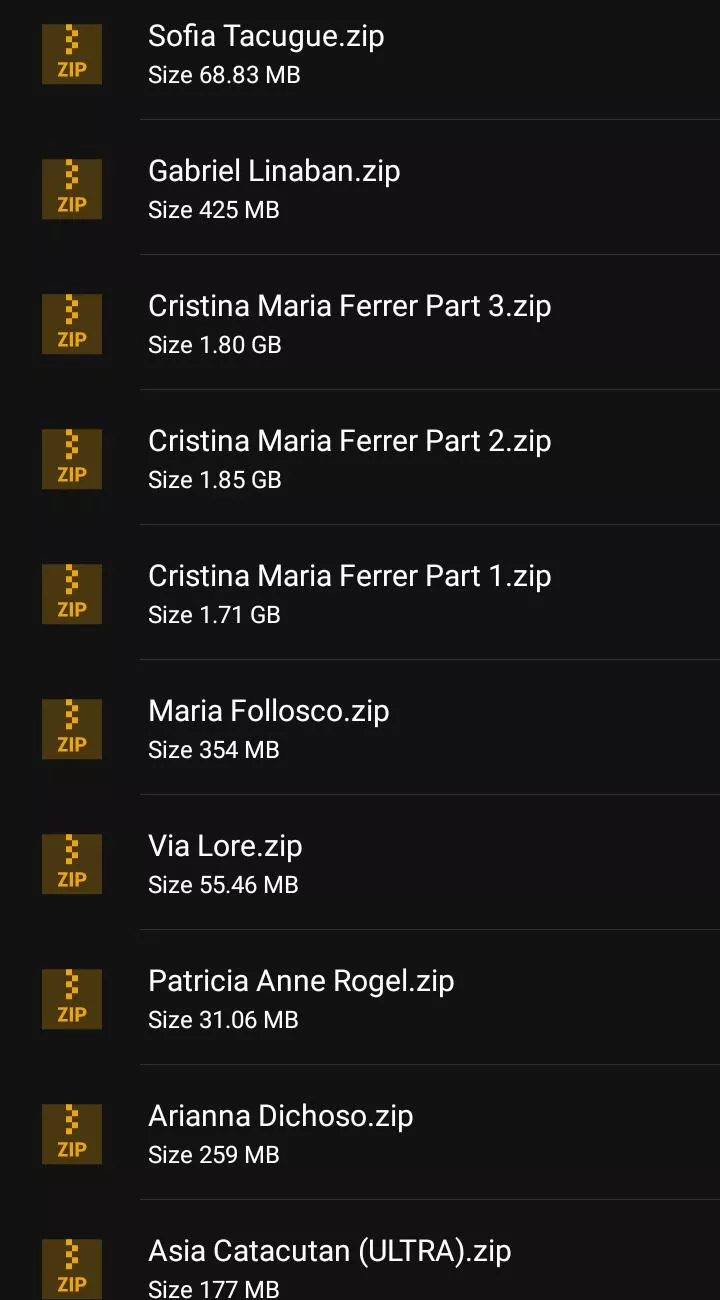Tap ZIP icon for Asia Catacutan (ULTRA).zip
The image size is (720, 1300).
71,1269
